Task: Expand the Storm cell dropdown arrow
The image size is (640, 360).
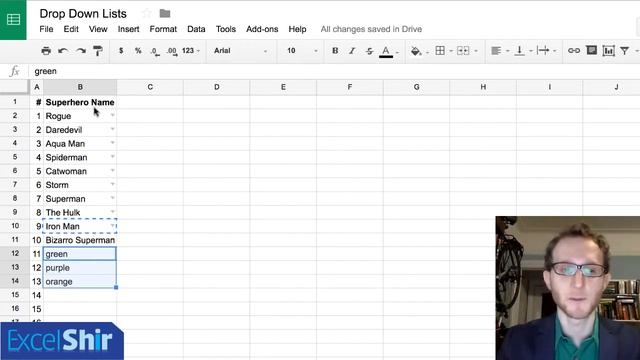Action: tap(112, 184)
